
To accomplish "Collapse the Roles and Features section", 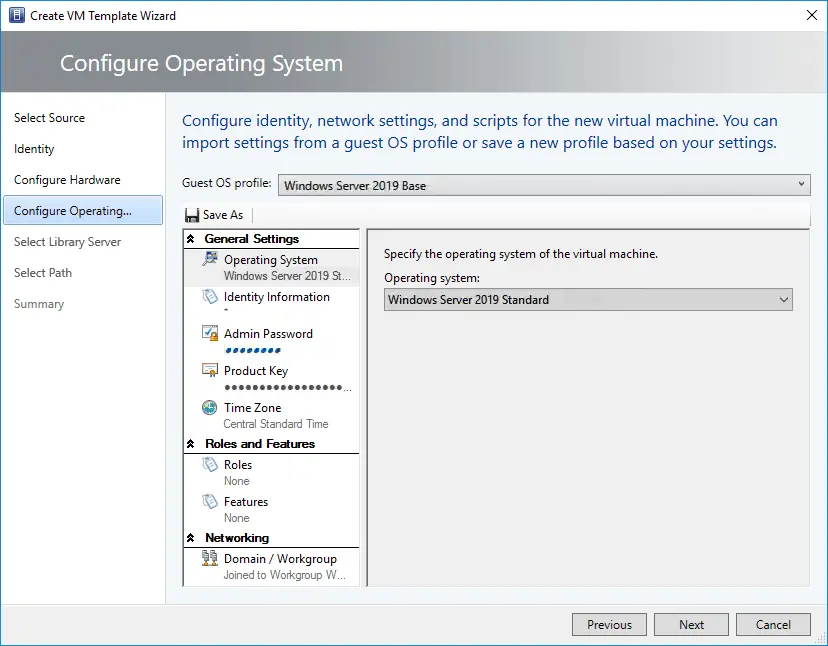I will point(191,444).
